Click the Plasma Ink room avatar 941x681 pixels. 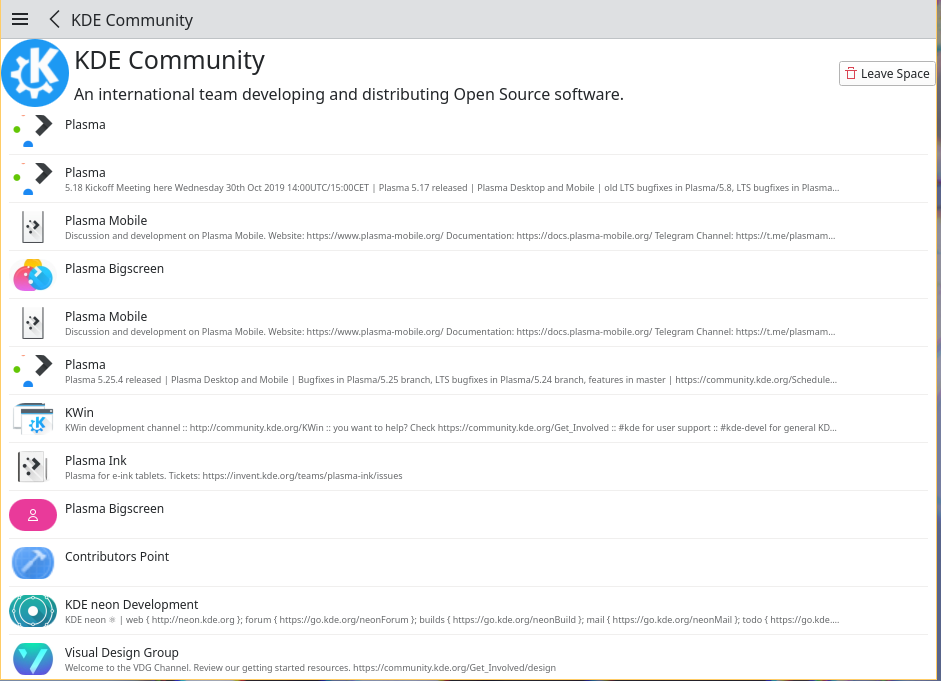(x=33, y=467)
